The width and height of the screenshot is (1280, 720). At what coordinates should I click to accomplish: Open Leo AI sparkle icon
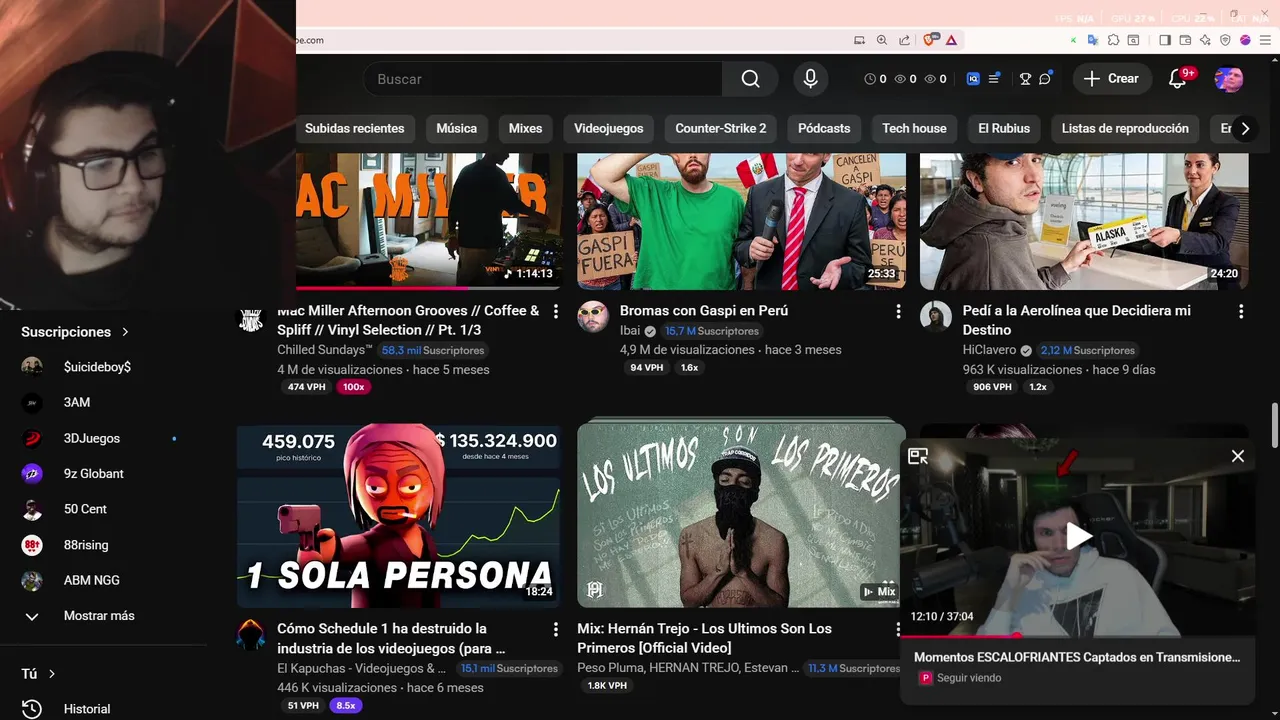[x=1205, y=40]
